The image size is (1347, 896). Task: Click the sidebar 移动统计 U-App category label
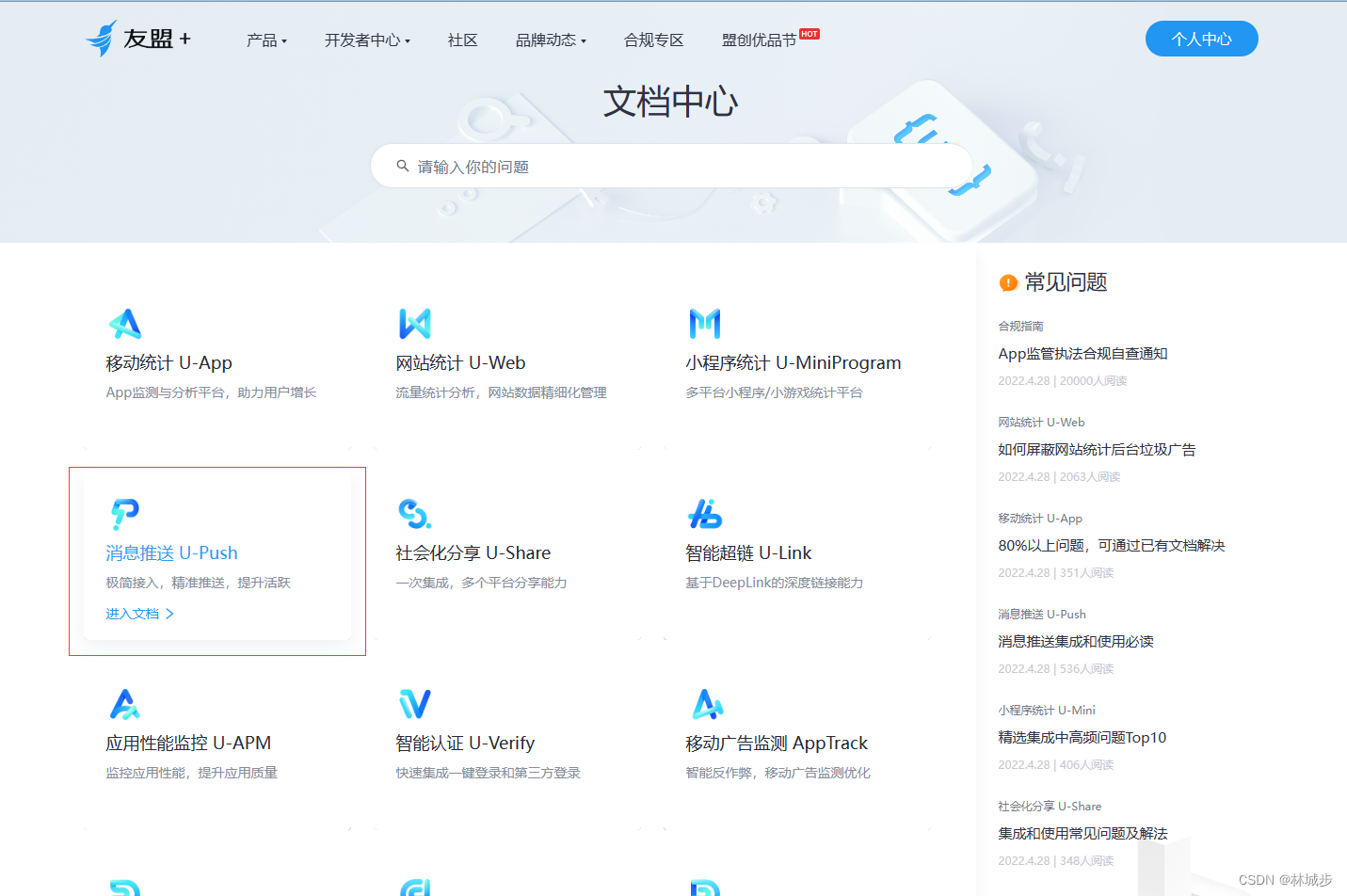click(x=1040, y=518)
